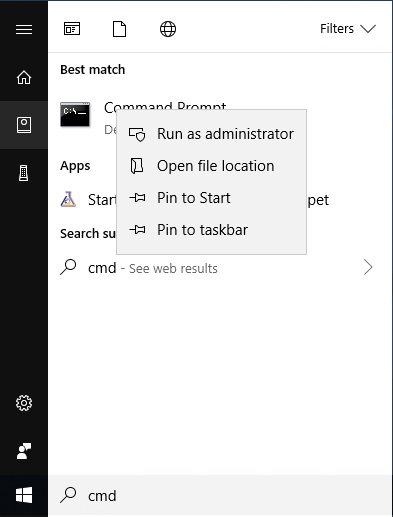Filter results by Web globe icon
Screen dimensions: 393x517
point(168,29)
